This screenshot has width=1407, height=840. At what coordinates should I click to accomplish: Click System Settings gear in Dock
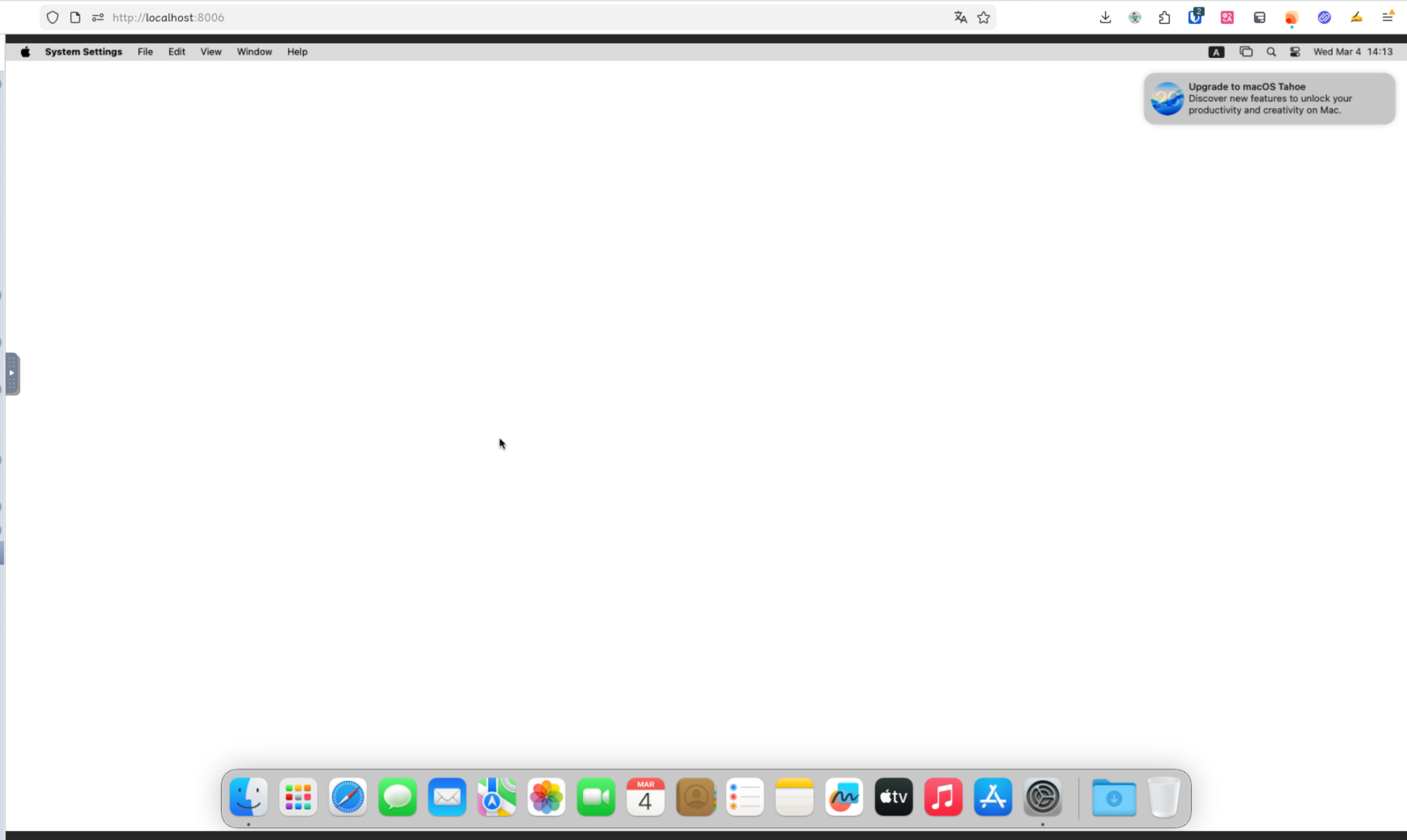click(x=1043, y=796)
